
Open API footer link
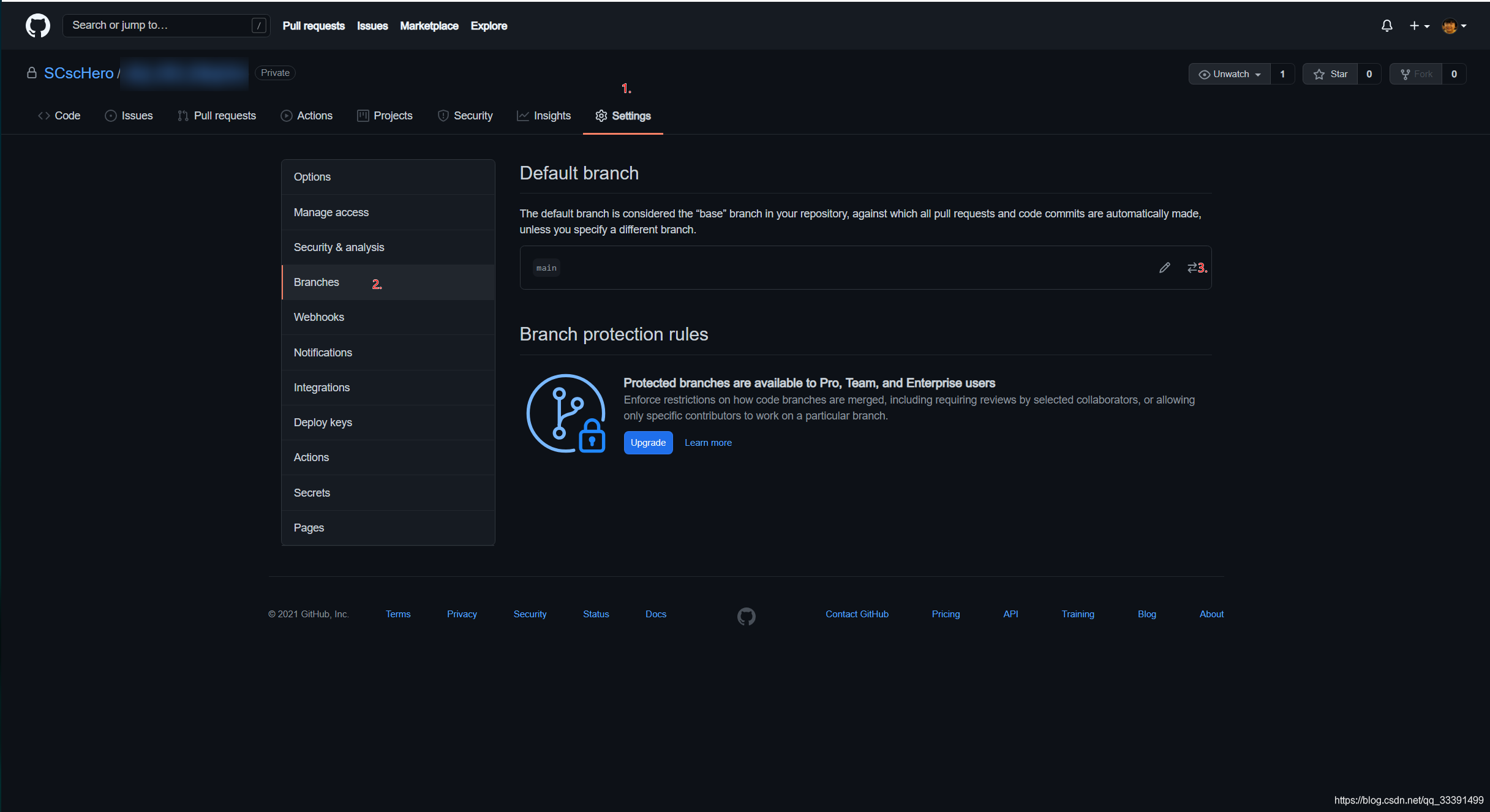pyautogui.click(x=1010, y=614)
